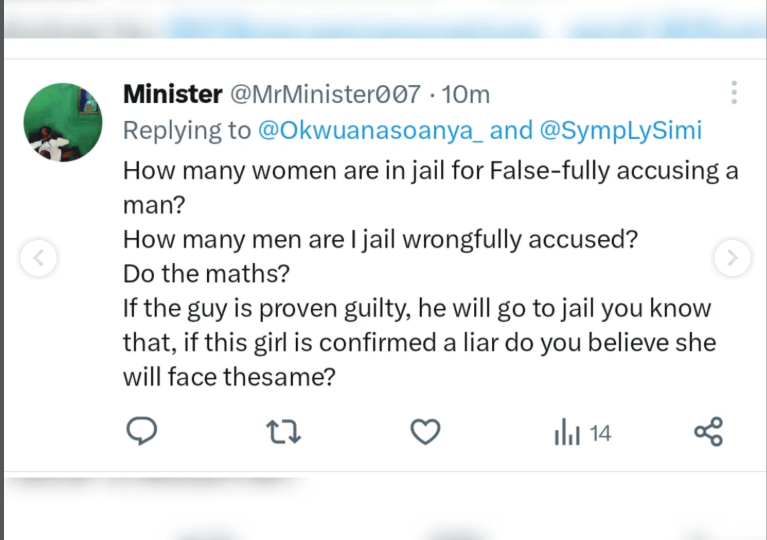The width and height of the screenshot is (767, 540).
Task: Open the @MrMinister007 handle profile
Action: pyautogui.click(x=326, y=95)
